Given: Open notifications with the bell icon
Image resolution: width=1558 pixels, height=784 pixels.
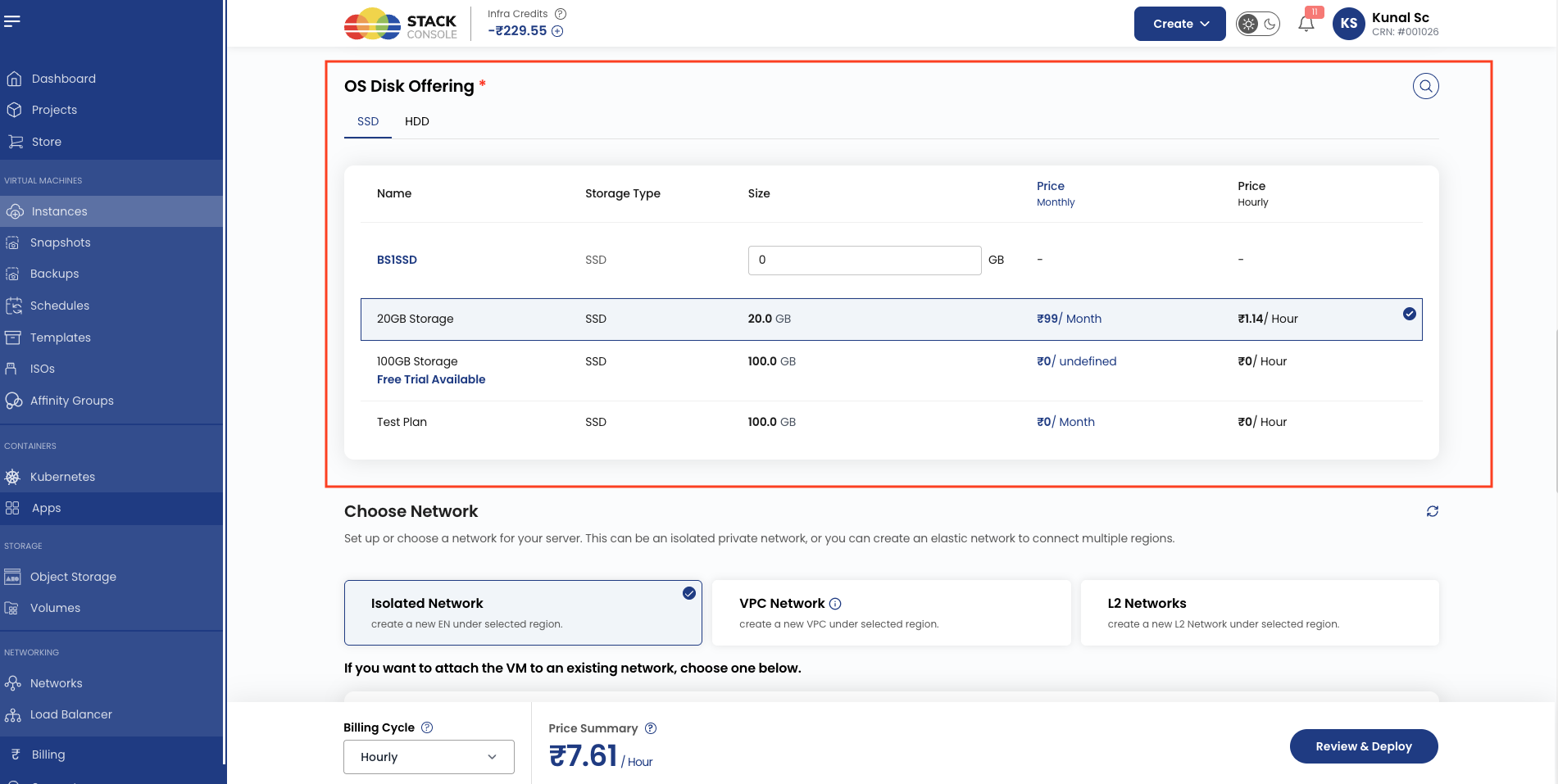Looking at the screenshot, I should click(x=1306, y=24).
